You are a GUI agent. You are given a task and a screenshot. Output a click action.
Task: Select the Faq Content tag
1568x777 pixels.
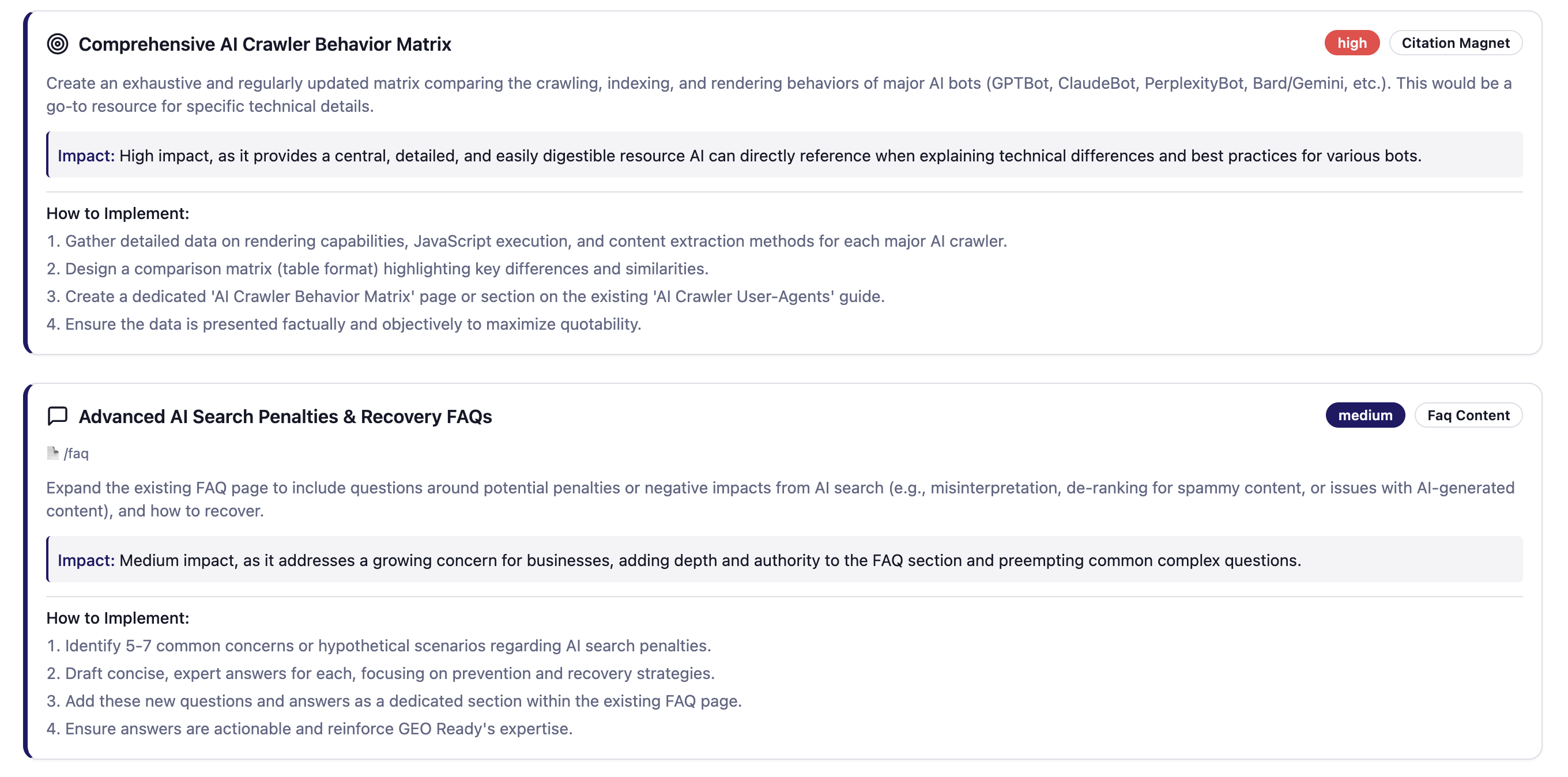click(1469, 415)
